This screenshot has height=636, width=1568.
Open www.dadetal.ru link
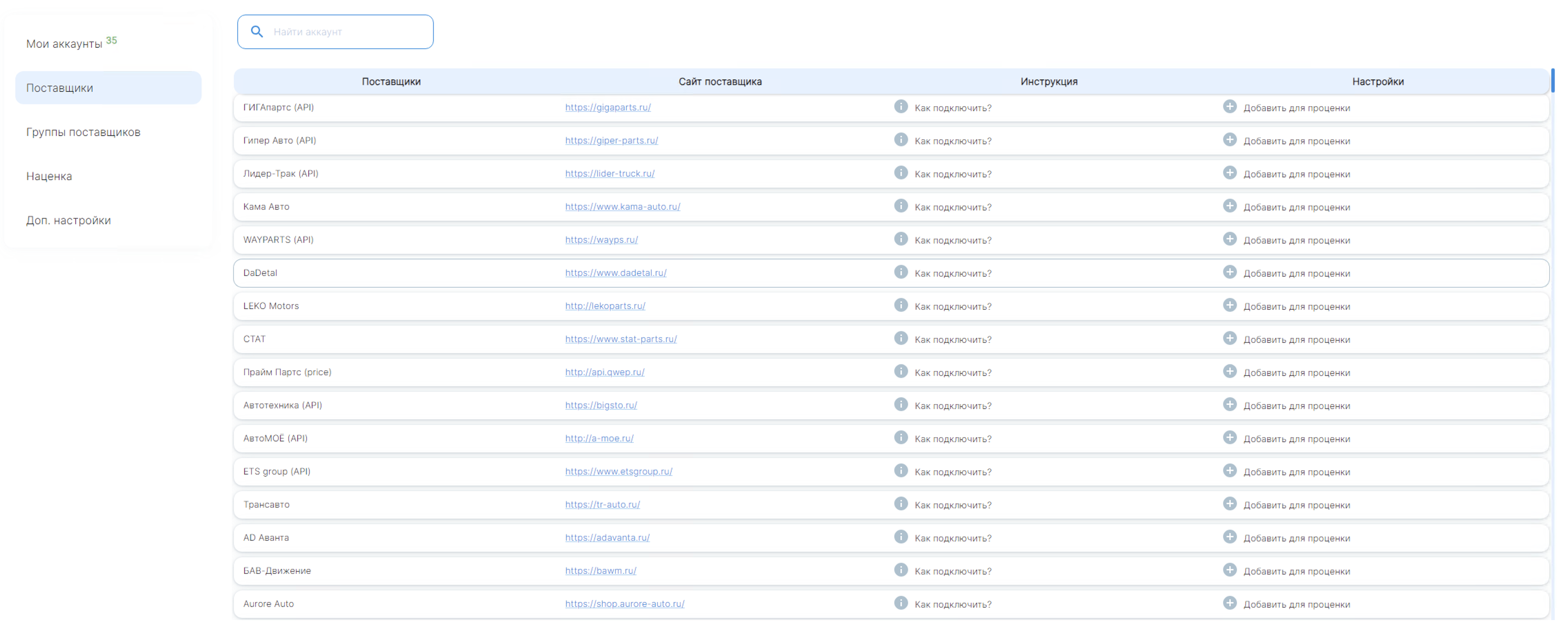(x=615, y=273)
